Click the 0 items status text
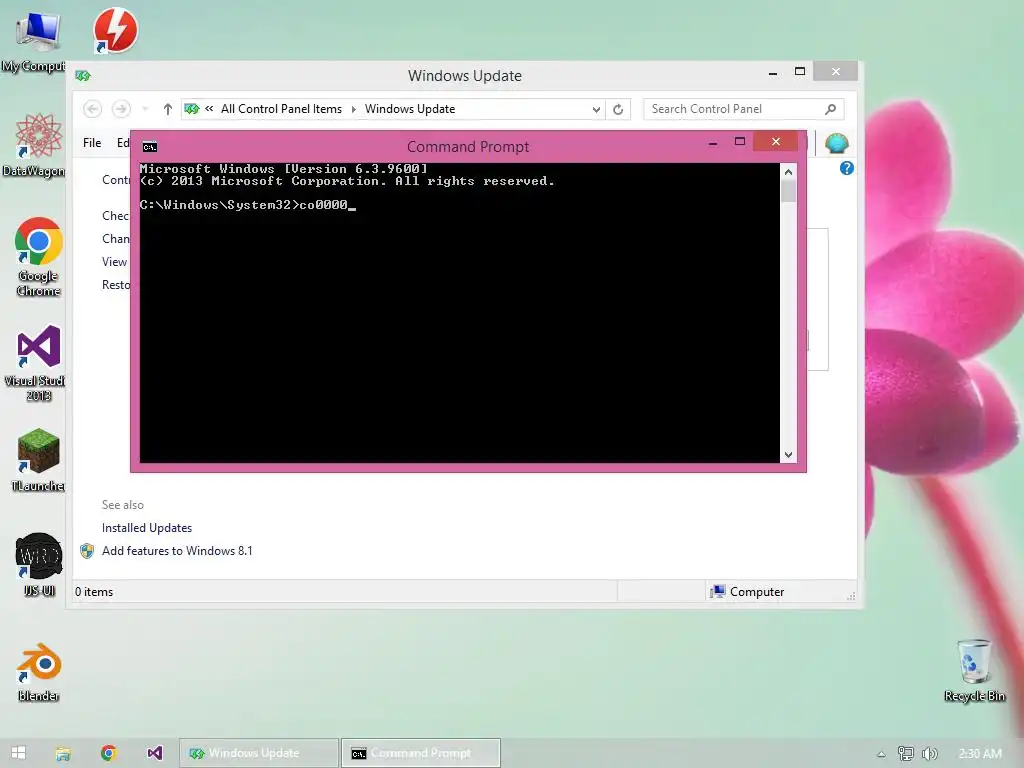Image resolution: width=1024 pixels, height=768 pixels. (94, 592)
